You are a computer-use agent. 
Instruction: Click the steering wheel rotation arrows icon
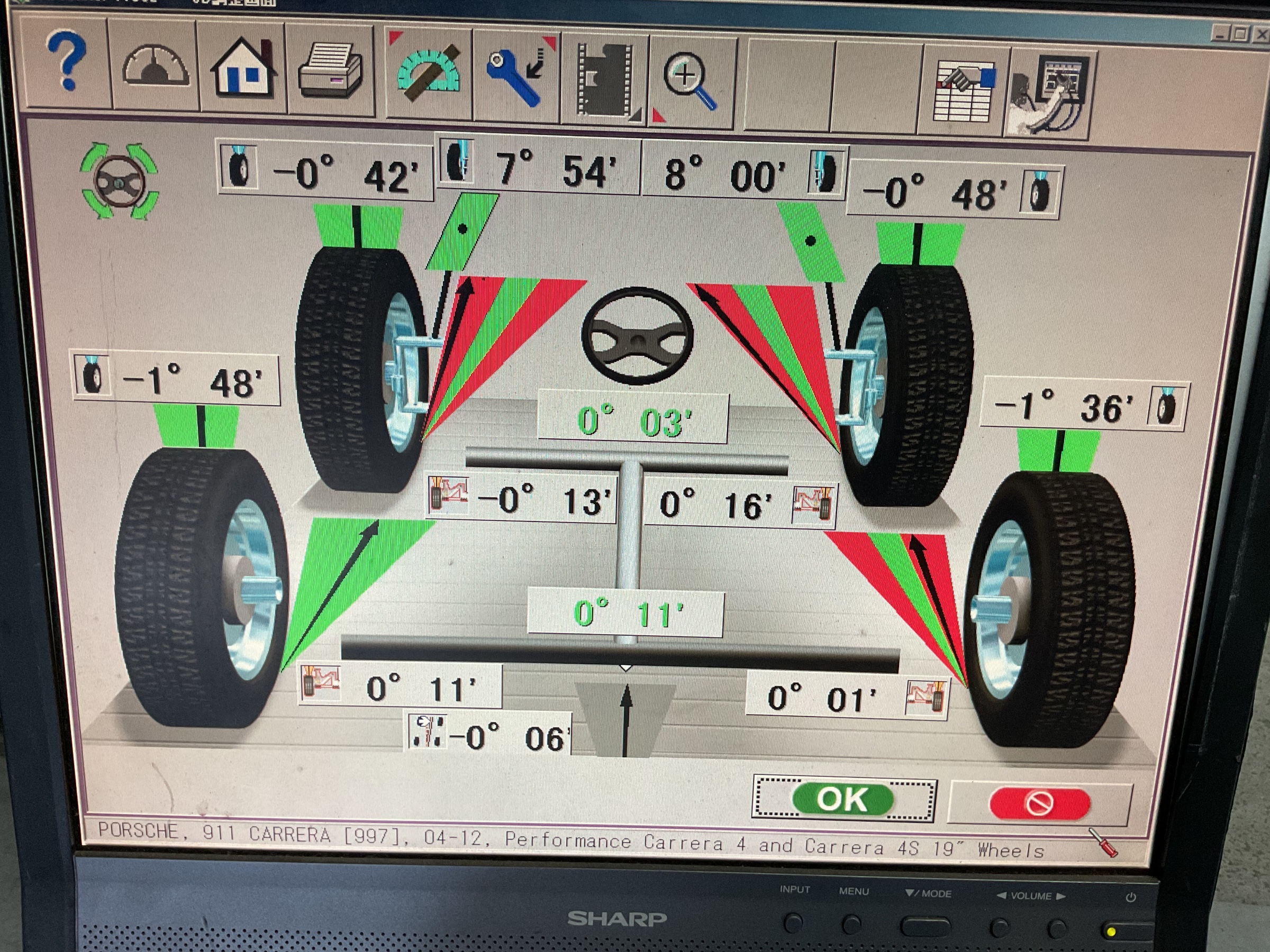click(x=120, y=182)
